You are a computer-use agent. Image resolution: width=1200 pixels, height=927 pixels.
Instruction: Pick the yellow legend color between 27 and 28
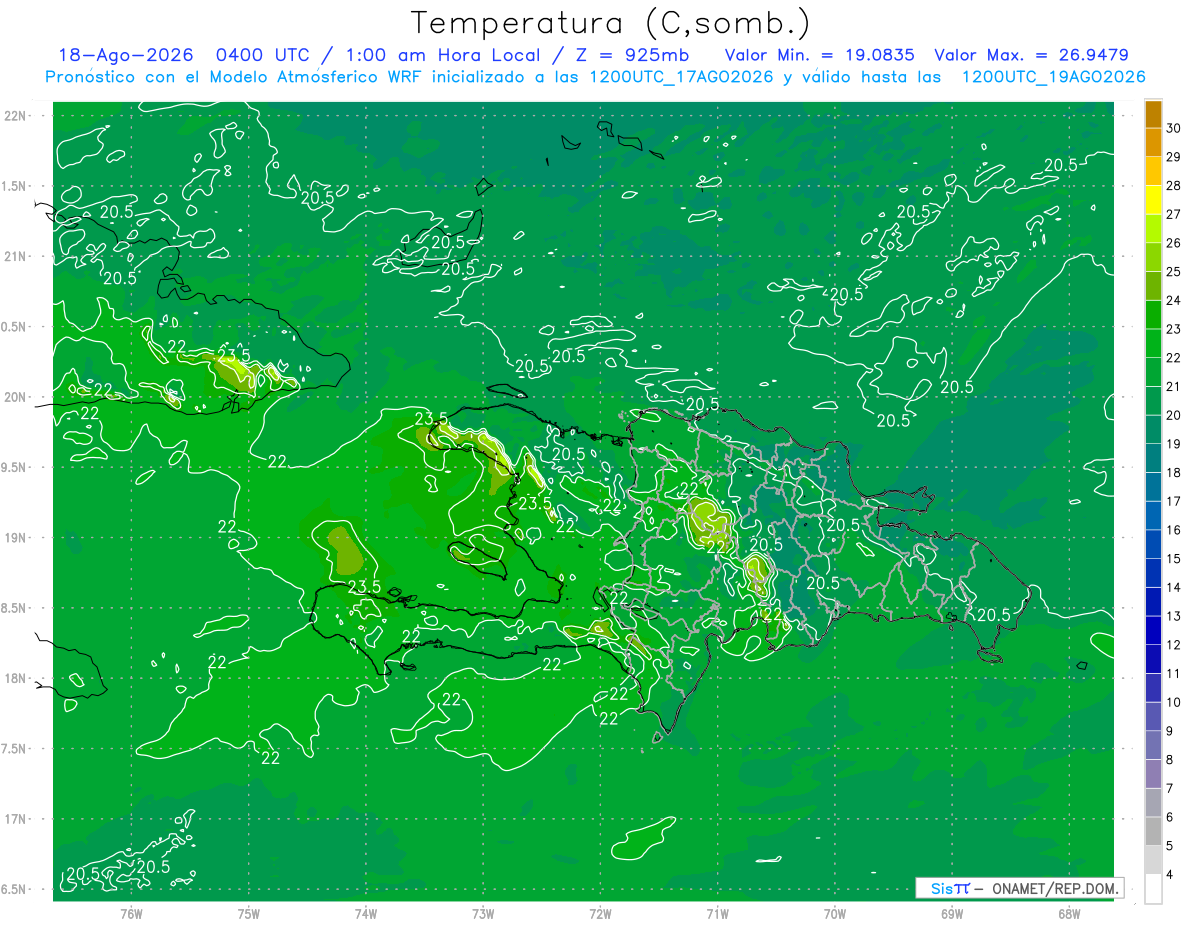pos(1153,200)
